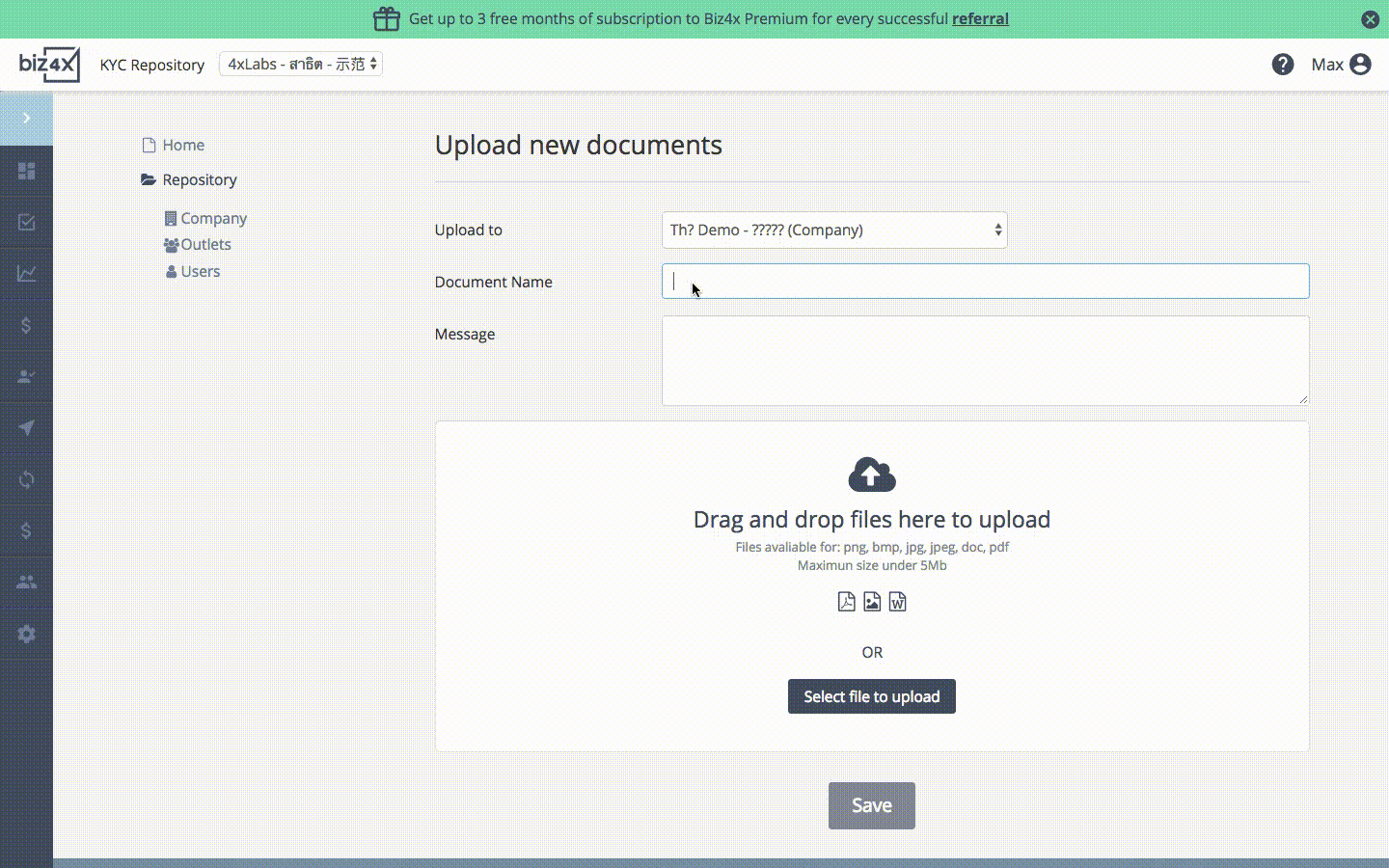The image size is (1389, 868).
Task: Click the image file type icon
Action: (872, 602)
